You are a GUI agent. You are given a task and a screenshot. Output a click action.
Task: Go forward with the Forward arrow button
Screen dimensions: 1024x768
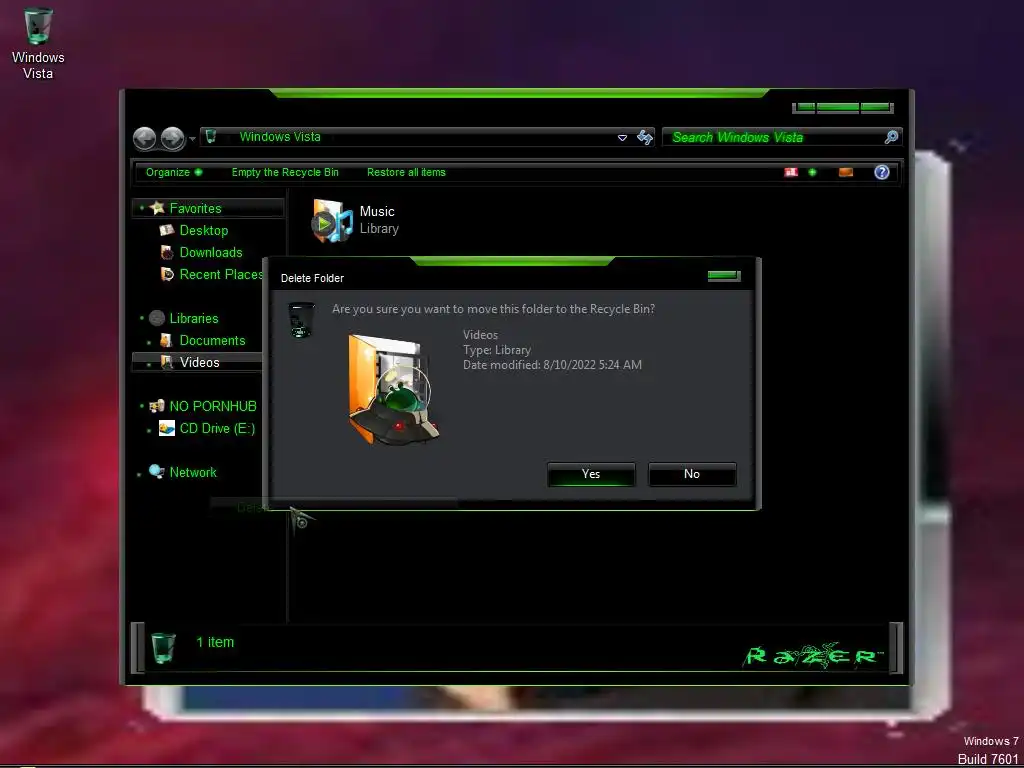point(172,138)
